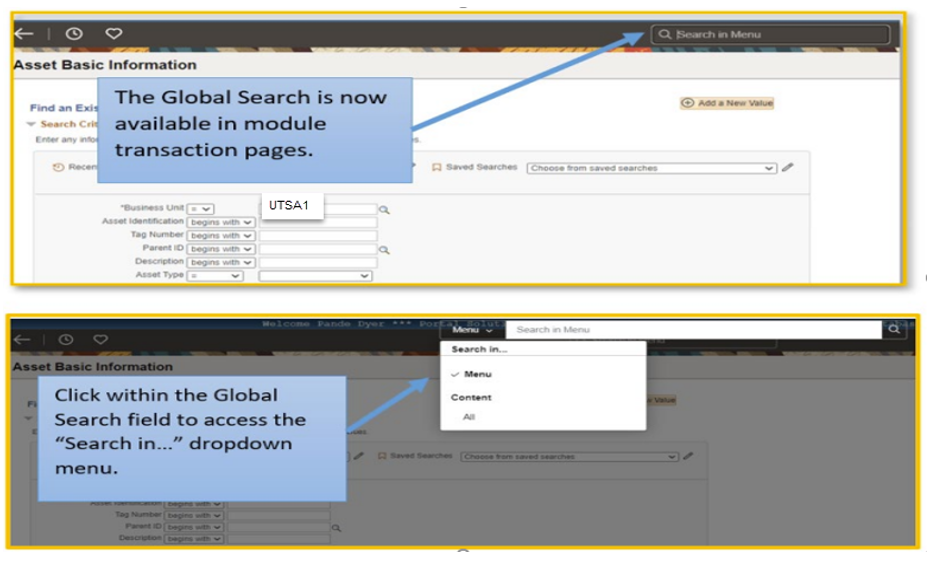Open the Asset Type operator dropdown
Viewport: 932px width, 561px height.
[x=215, y=276]
